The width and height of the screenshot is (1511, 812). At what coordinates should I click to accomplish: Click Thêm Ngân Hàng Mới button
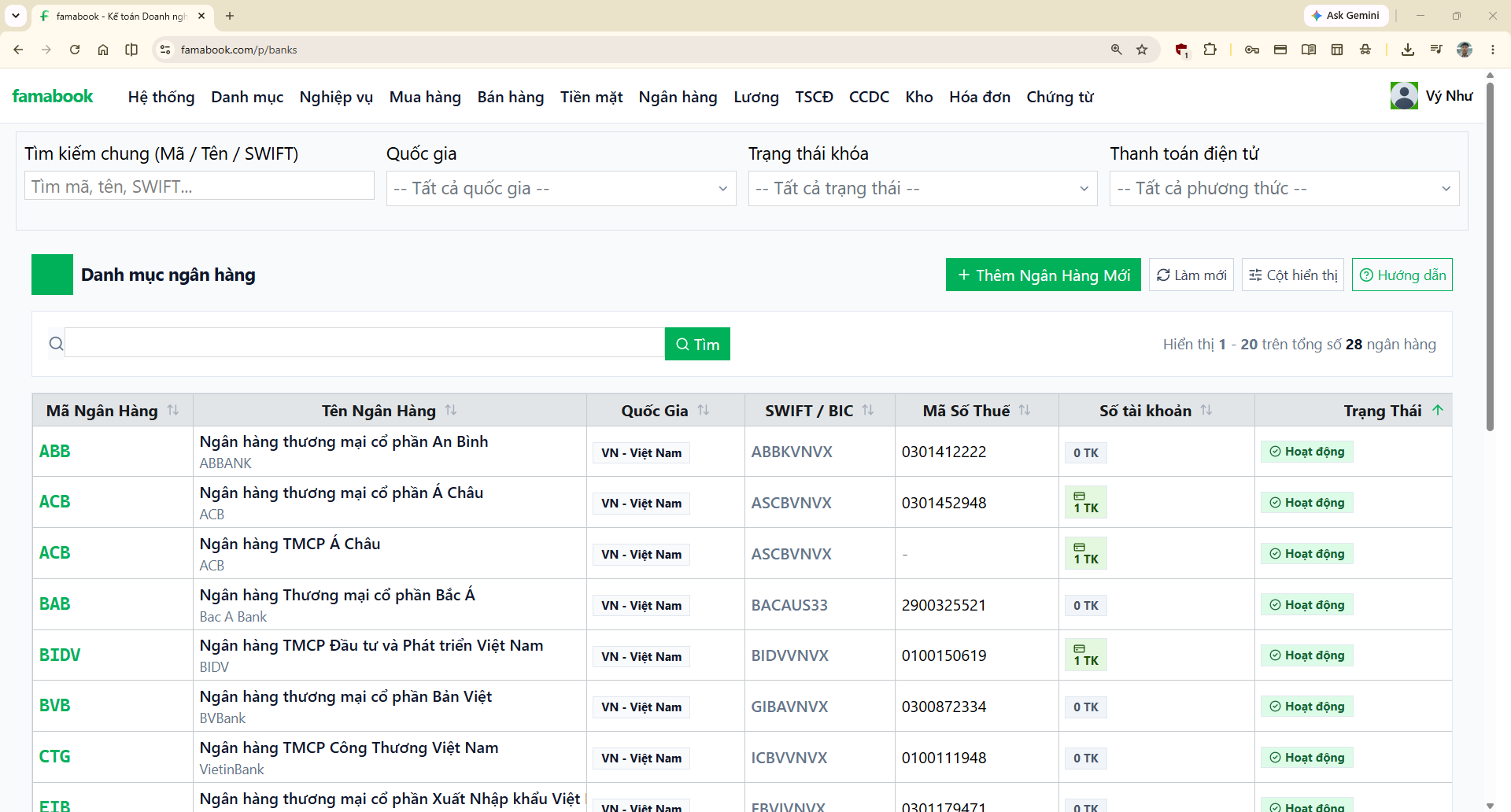click(1044, 275)
